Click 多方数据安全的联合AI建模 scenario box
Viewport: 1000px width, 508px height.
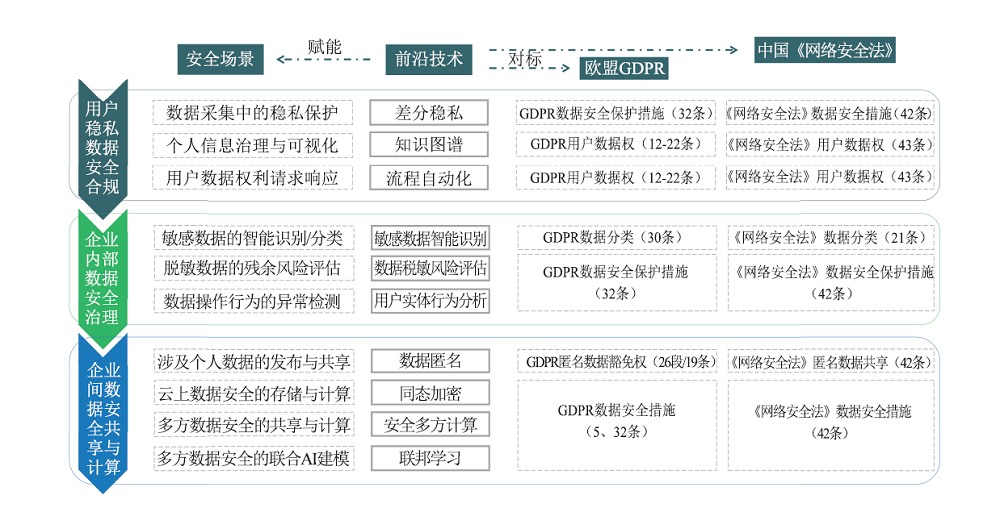(253, 458)
